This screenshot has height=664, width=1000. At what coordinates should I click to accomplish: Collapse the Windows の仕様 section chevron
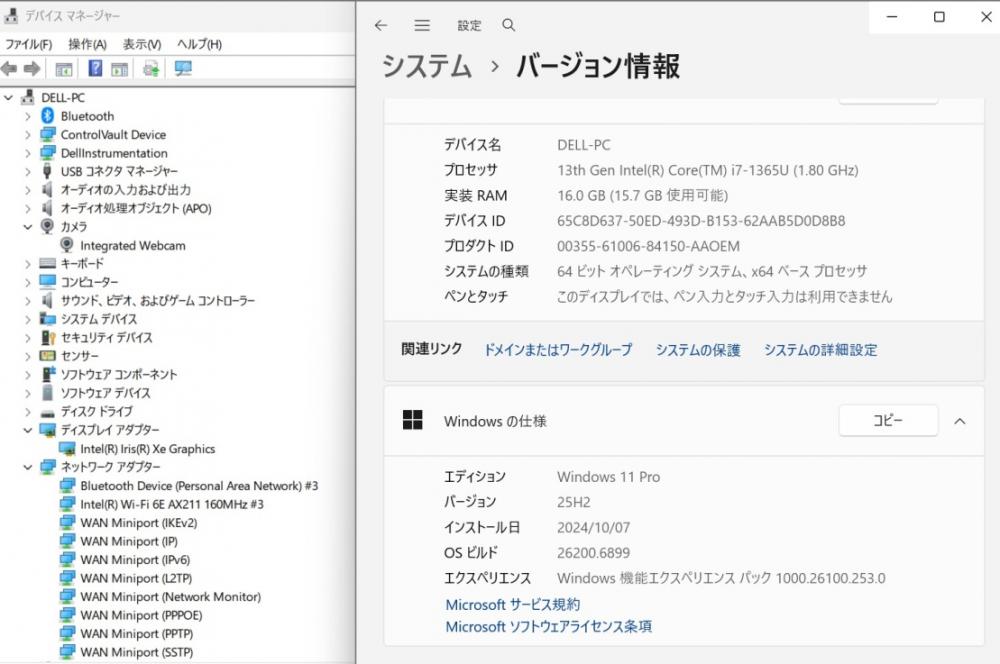point(959,421)
